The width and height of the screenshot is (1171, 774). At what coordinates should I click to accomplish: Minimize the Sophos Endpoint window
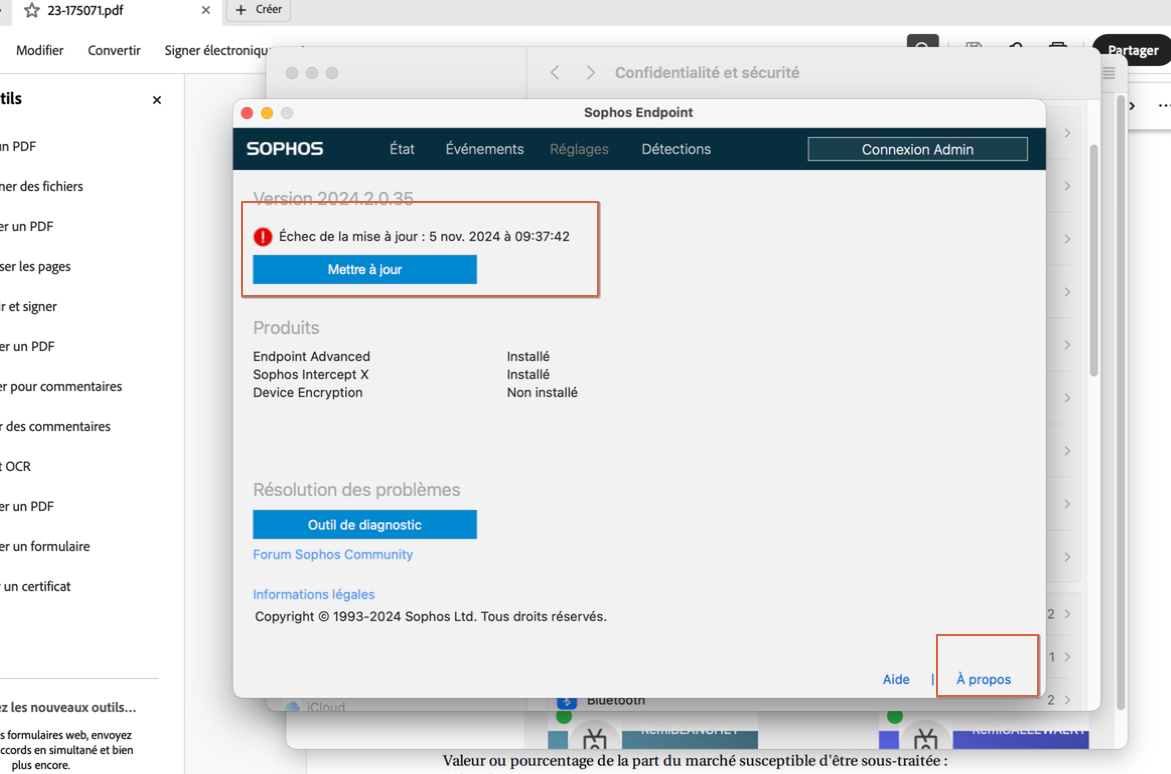[267, 113]
